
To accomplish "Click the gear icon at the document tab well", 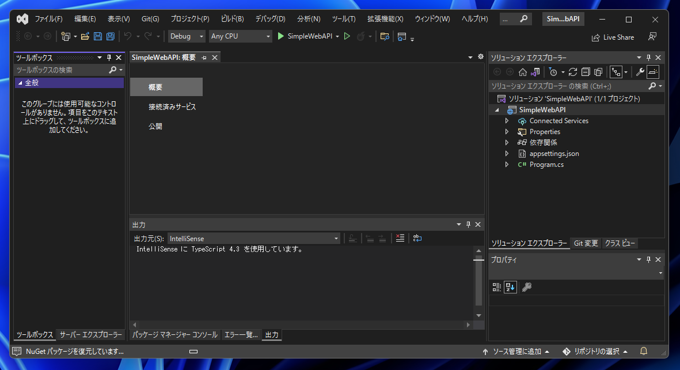I will point(481,57).
